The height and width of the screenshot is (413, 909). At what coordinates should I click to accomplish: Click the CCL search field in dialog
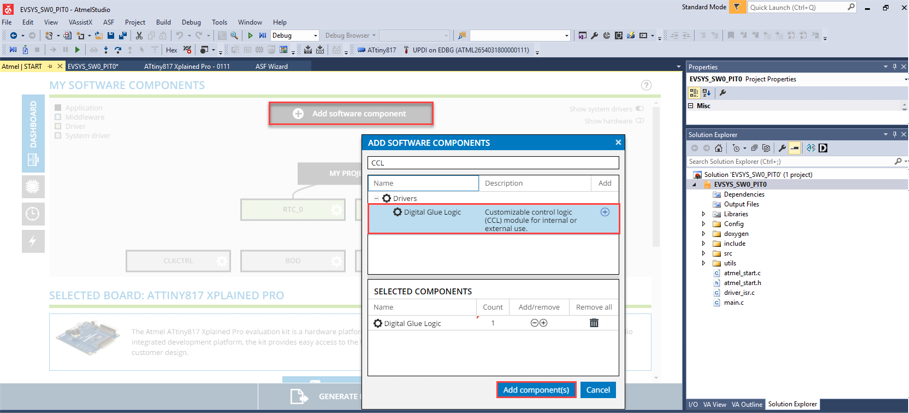[x=493, y=163]
